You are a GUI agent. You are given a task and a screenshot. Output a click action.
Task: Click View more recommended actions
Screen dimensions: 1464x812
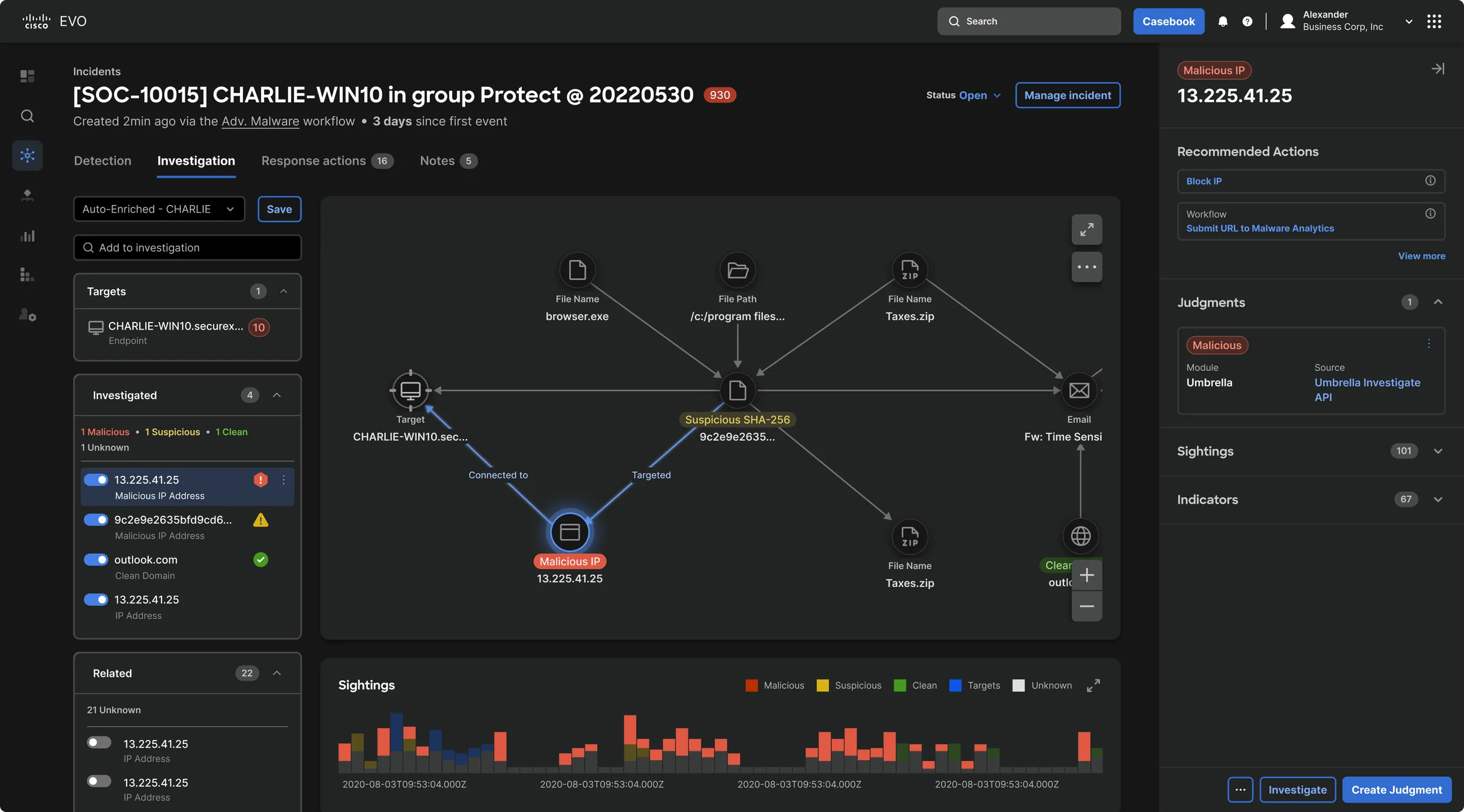[x=1421, y=256]
